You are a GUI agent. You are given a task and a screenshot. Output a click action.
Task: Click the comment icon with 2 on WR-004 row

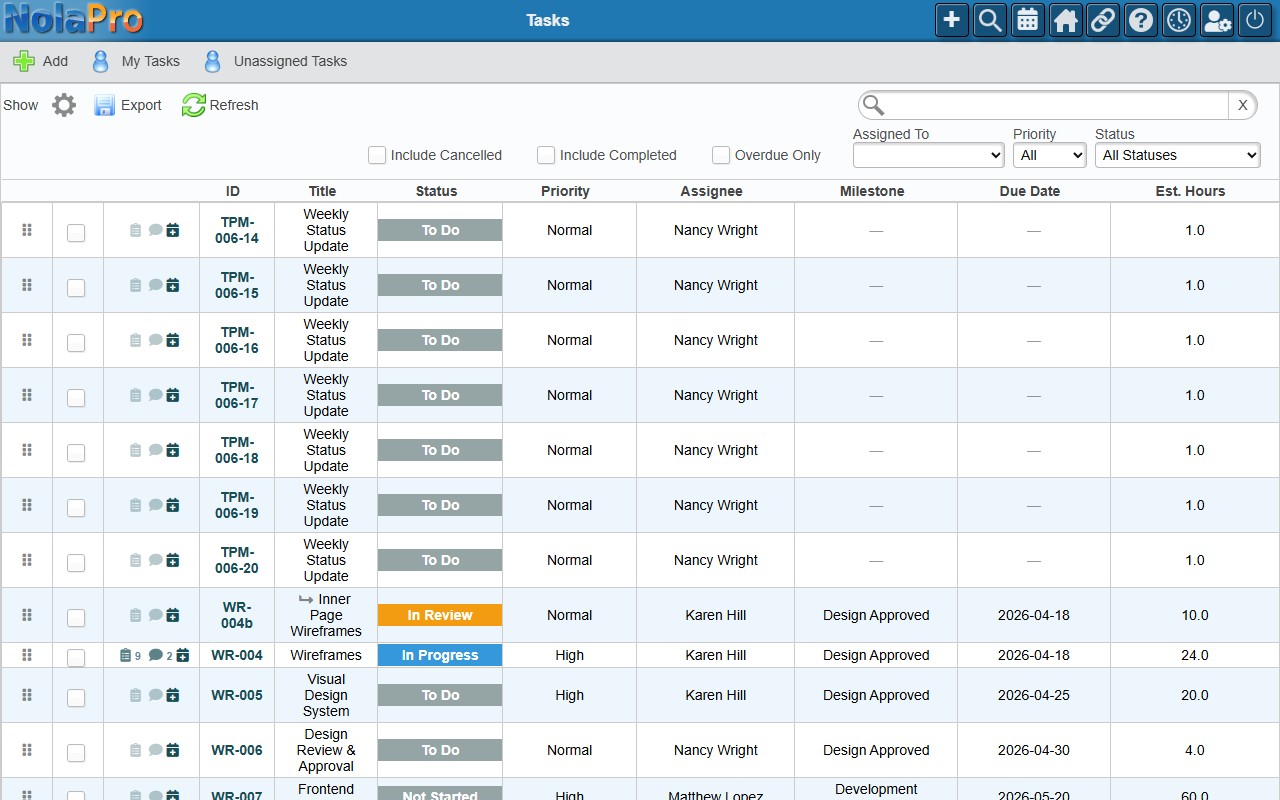pyautogui.click(x=155, y=655)
